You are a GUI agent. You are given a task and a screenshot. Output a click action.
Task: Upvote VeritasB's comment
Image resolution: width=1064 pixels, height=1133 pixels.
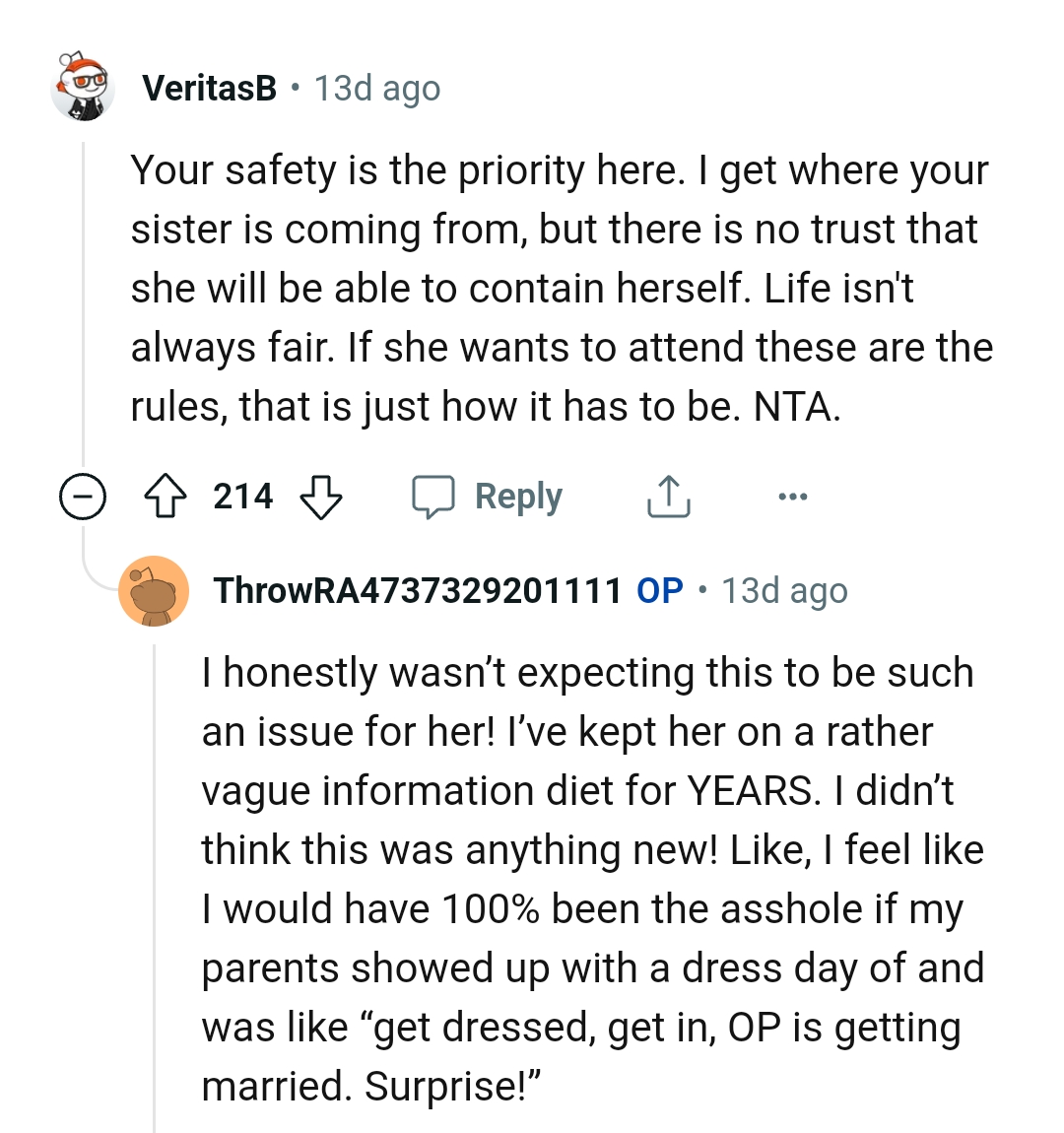(166, 497)
